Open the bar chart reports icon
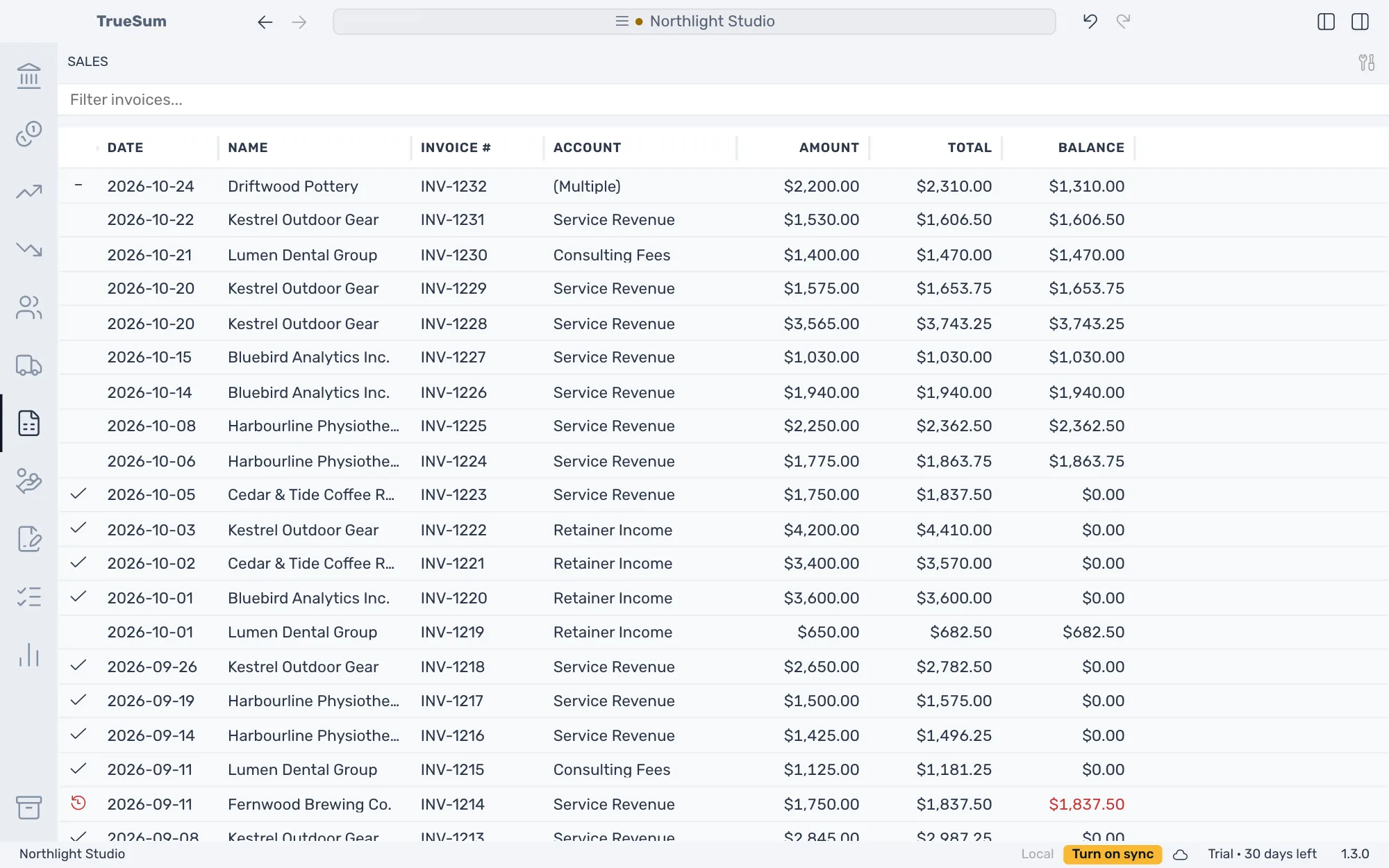The width and height of the screenshot is (1389, 868). coord(28,654)
